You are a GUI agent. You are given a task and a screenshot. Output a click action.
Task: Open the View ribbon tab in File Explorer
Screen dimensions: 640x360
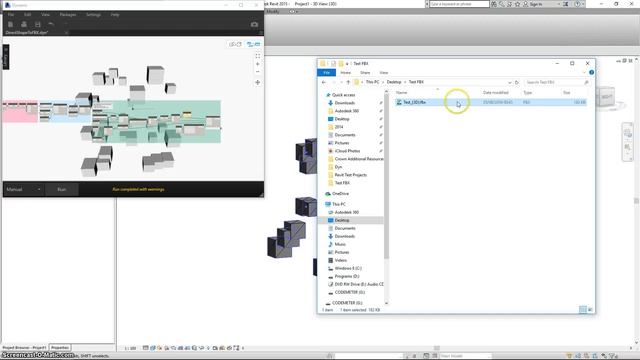tap(384, 73)
